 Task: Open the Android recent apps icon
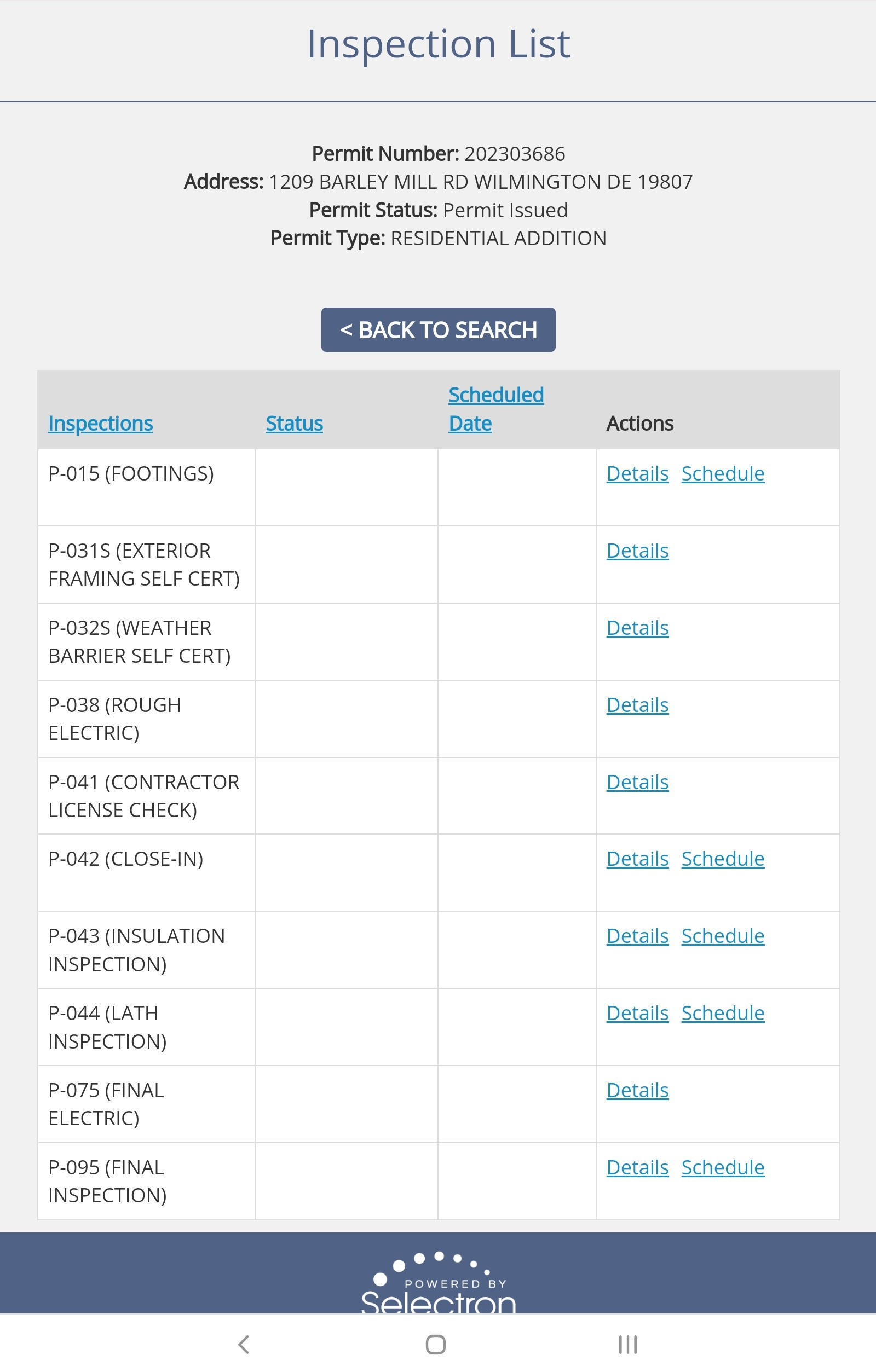coord(627,1345)
